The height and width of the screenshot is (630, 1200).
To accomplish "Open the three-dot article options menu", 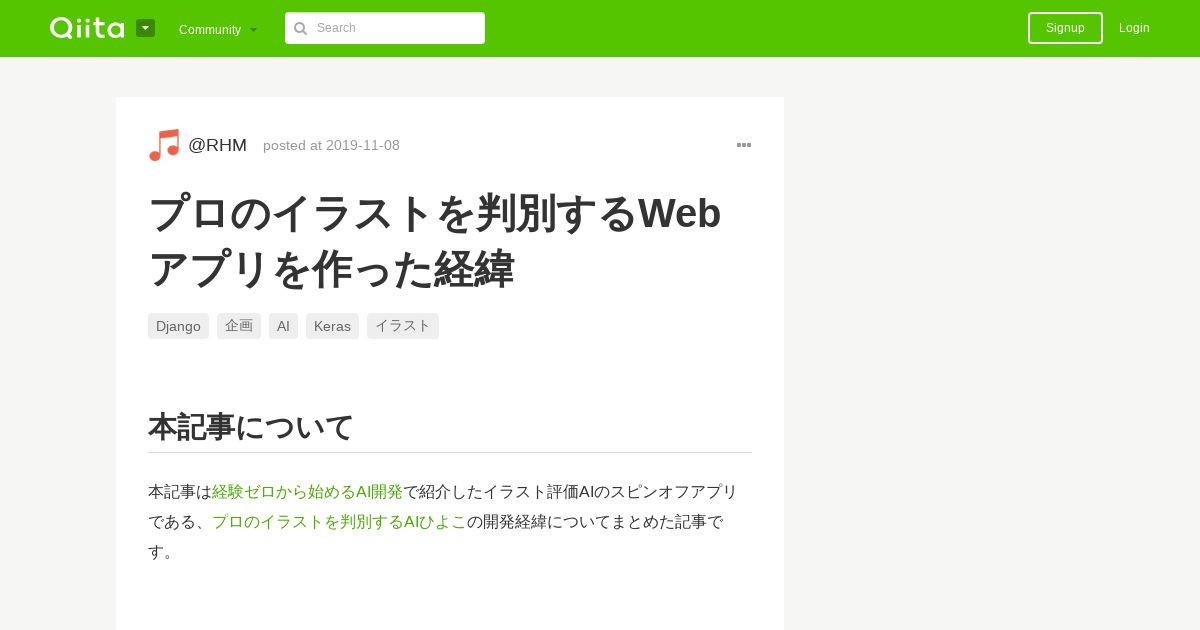I will 744,145.
